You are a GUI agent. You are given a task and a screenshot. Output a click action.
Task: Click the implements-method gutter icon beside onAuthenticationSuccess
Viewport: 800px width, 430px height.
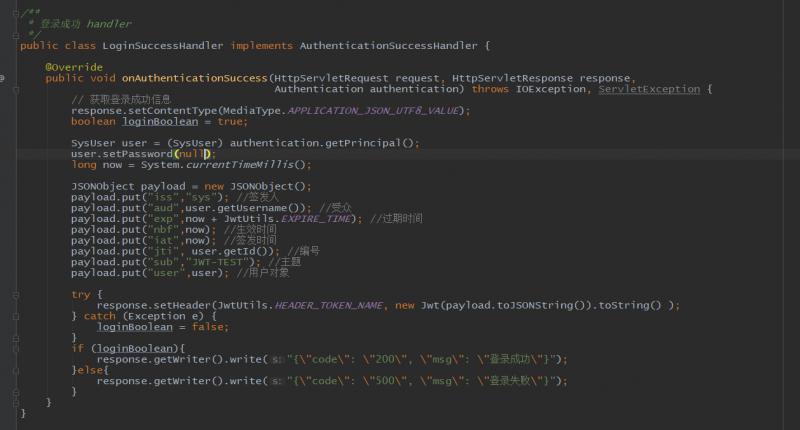point(2,78)
